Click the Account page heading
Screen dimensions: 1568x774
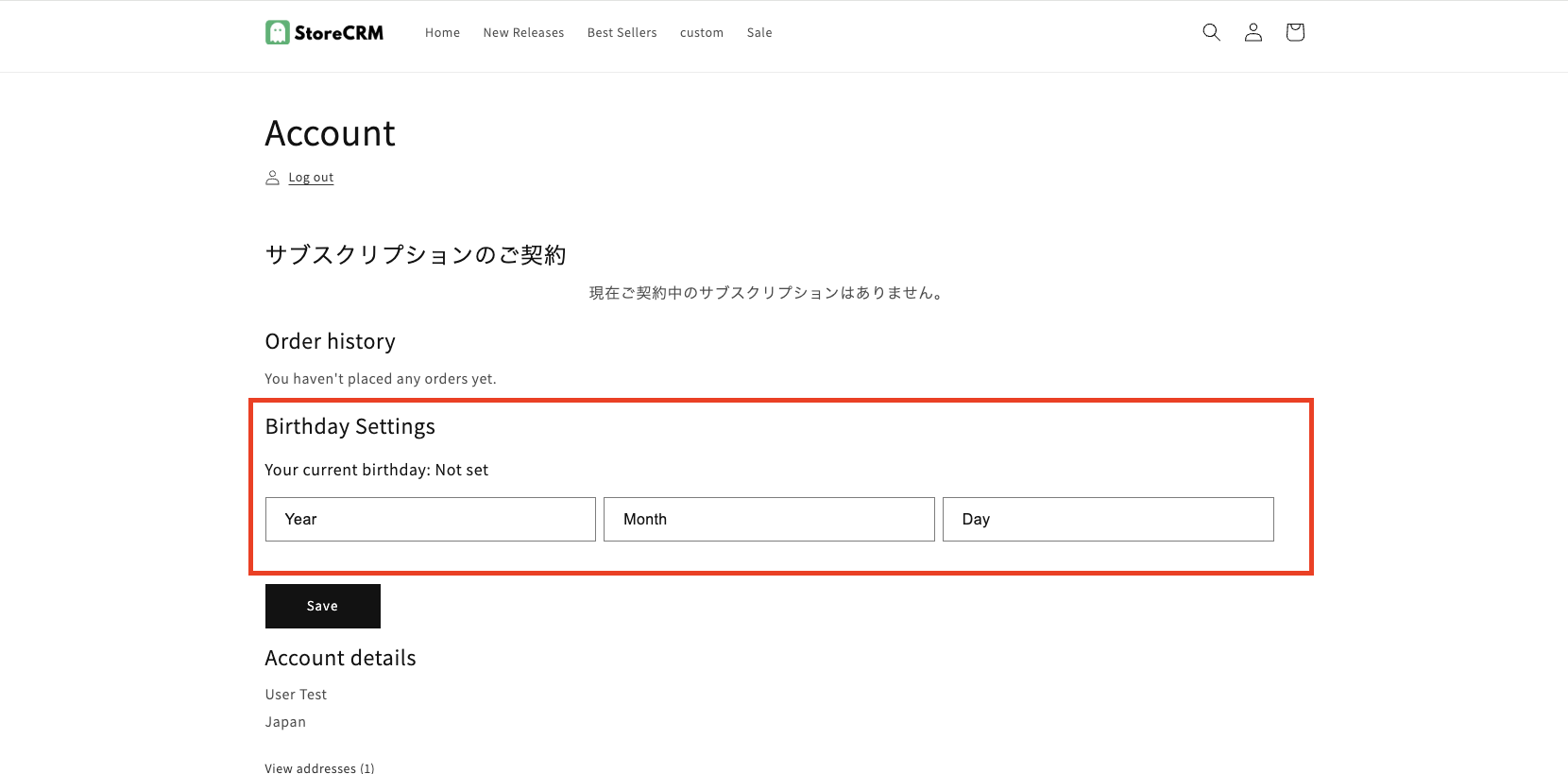click(x=330, y=133)
